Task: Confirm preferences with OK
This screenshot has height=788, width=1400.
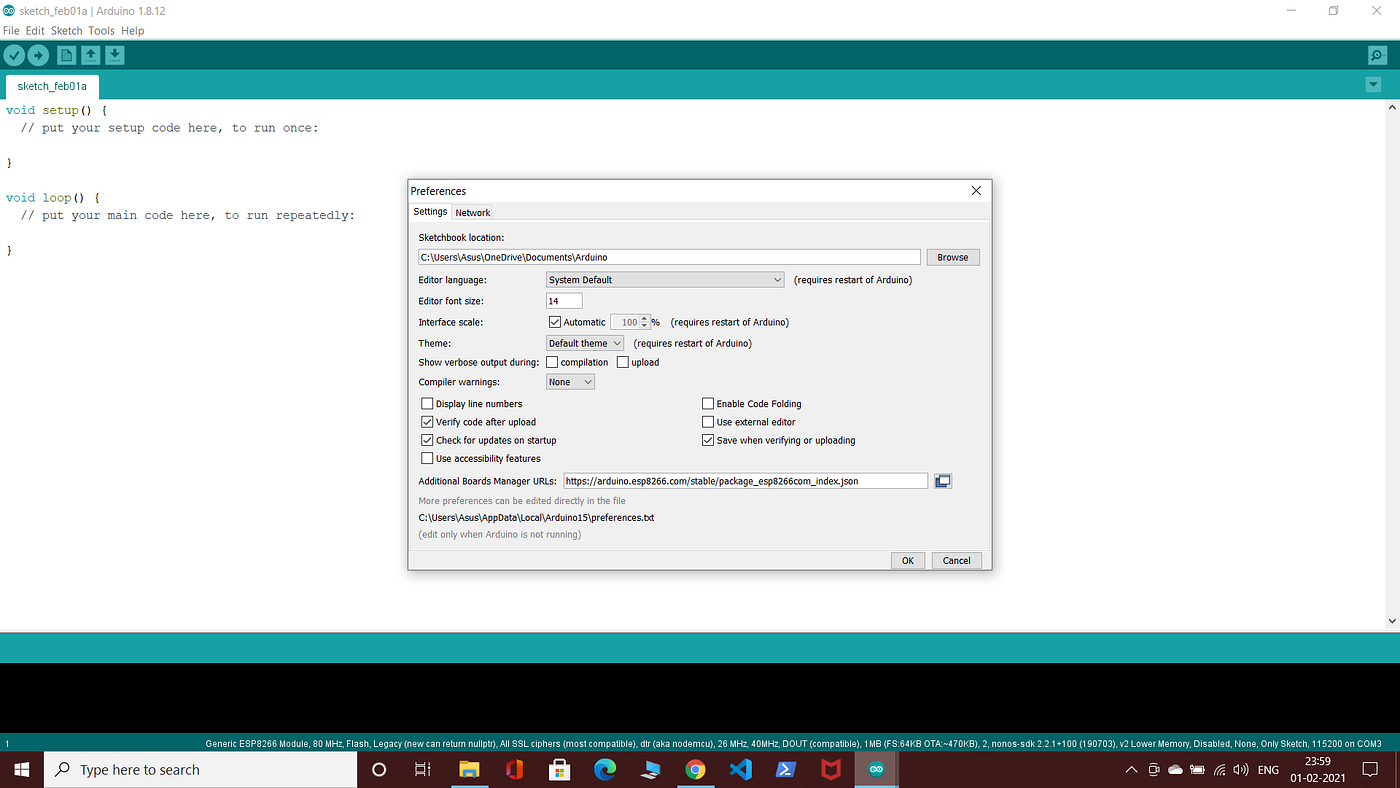Action: (908, 560)
